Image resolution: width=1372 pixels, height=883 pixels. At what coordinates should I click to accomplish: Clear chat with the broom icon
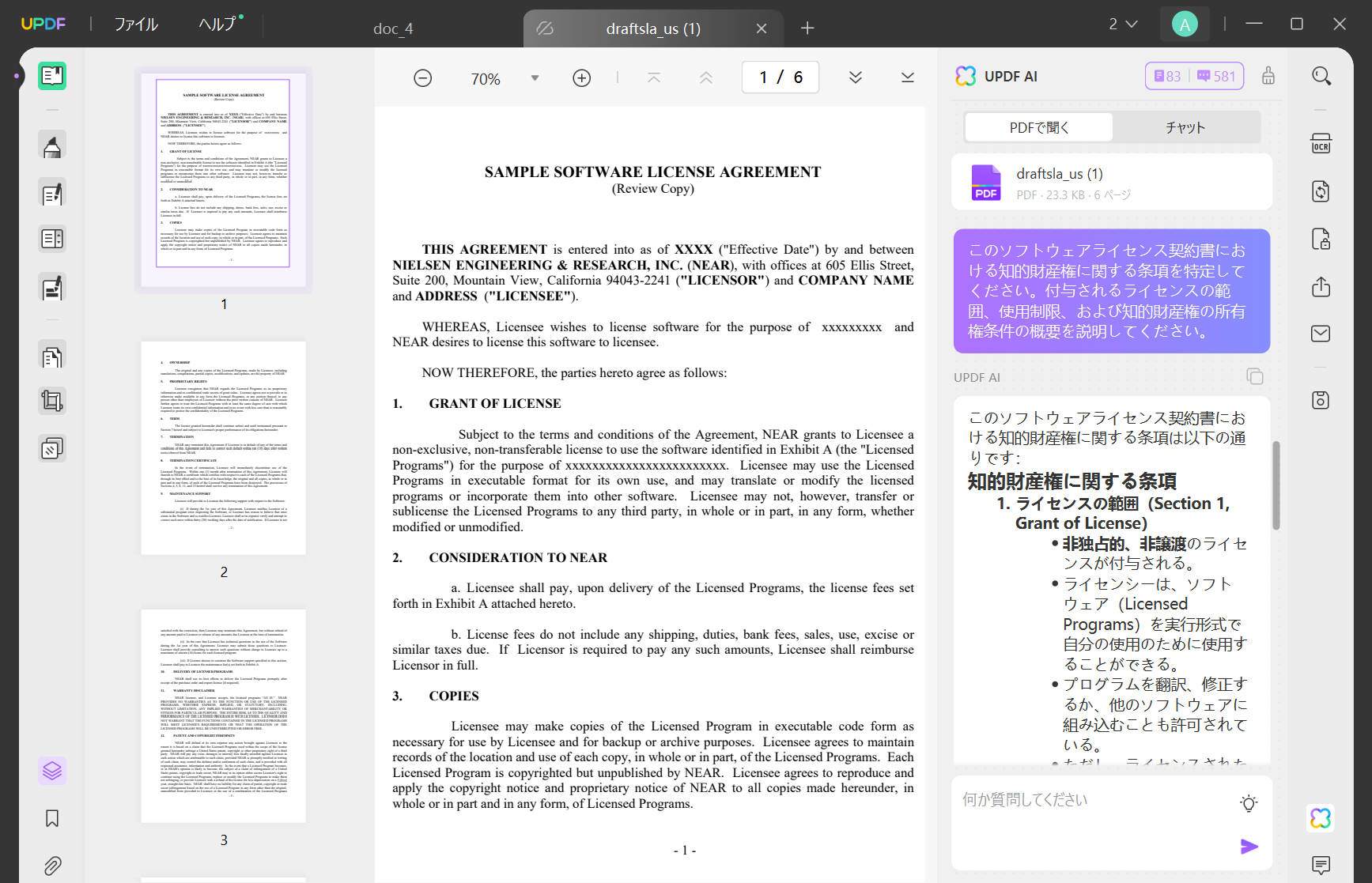[x=1268, y=76]
